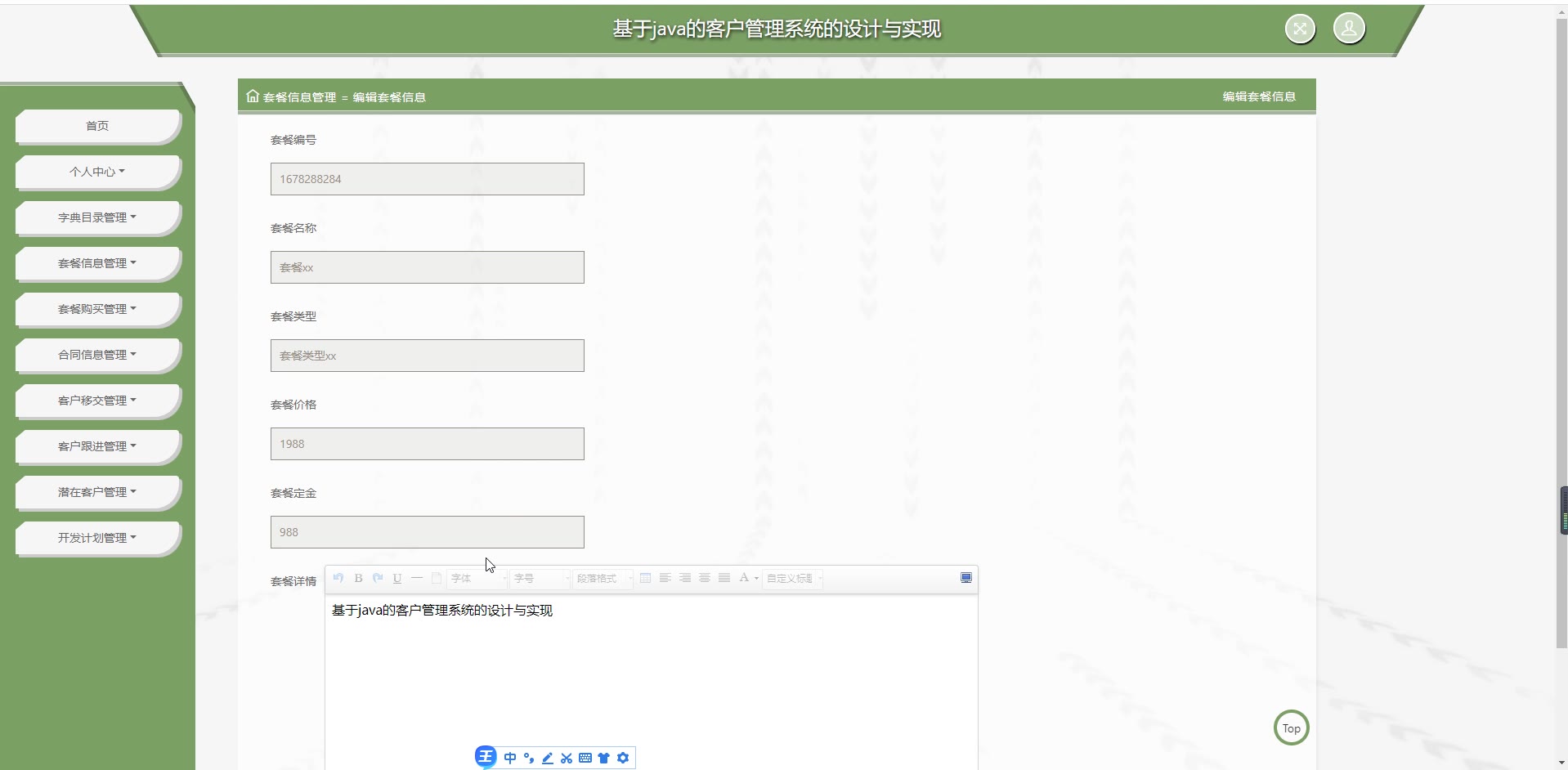
Task: Click the 套餐详情 field label
Action: point(293,581)
